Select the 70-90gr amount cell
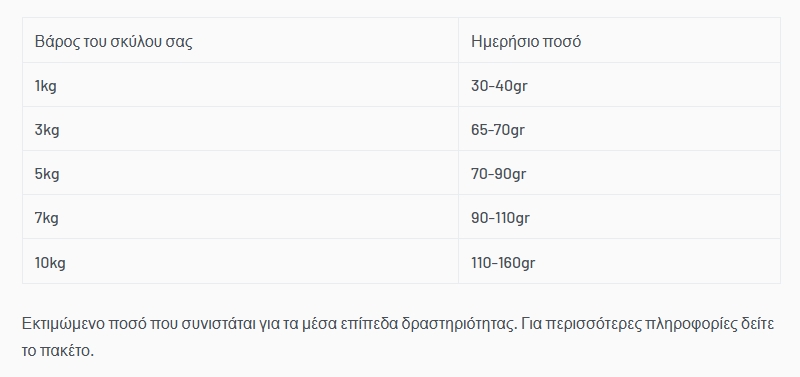This screenshot has height=377, width=800. [x=619, y=173]
